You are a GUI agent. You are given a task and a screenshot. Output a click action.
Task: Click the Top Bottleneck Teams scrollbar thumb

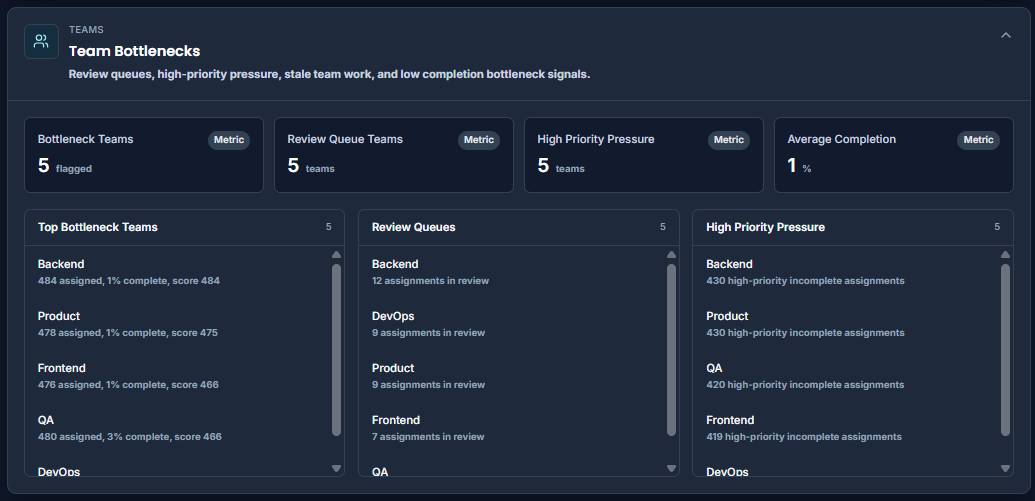point(337,350)
